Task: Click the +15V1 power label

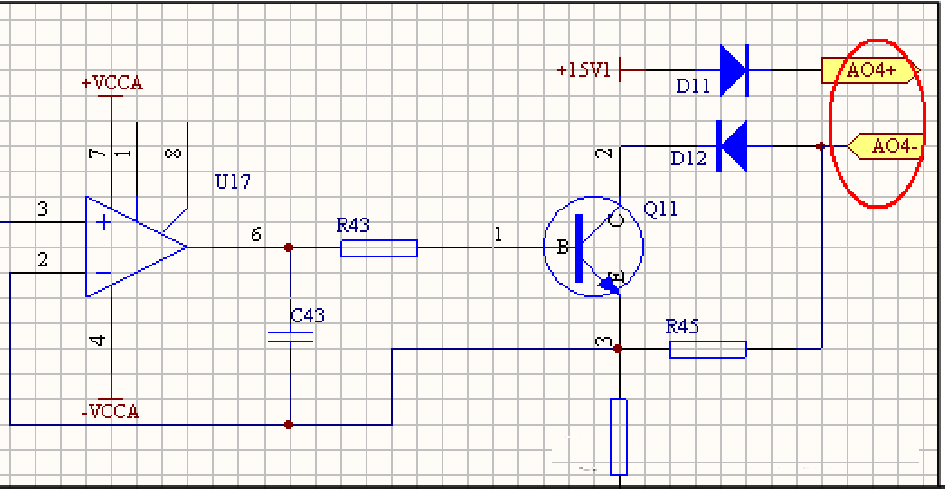Action: 583,70
